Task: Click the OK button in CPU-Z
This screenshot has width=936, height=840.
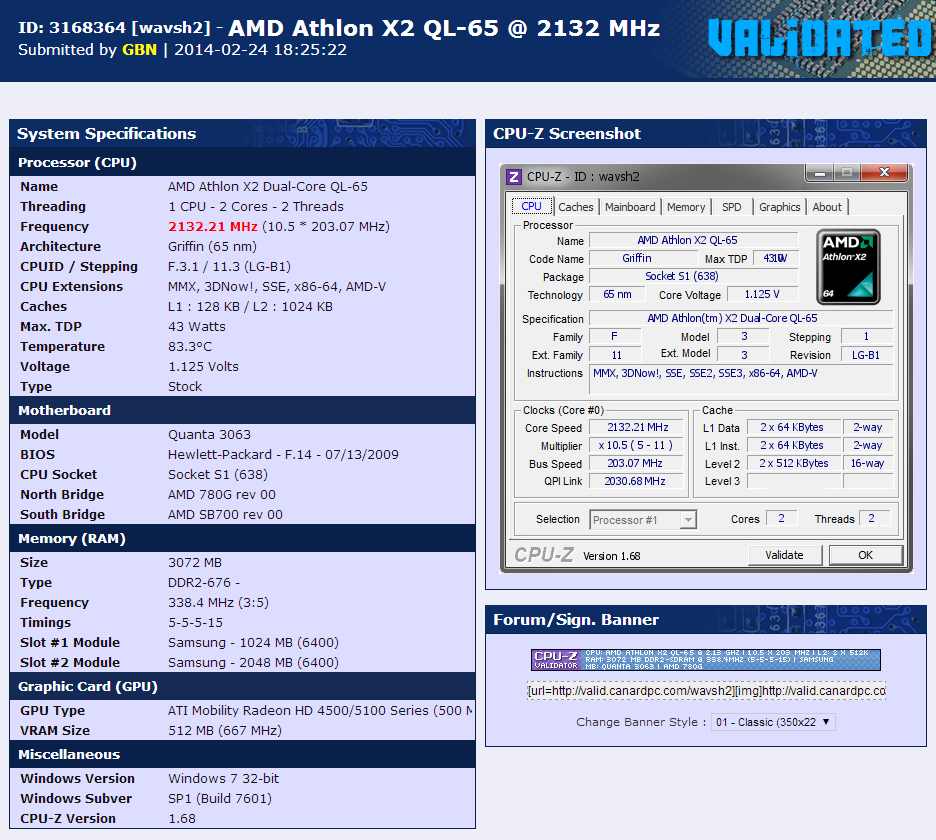Action: click(x=866, y=555)
